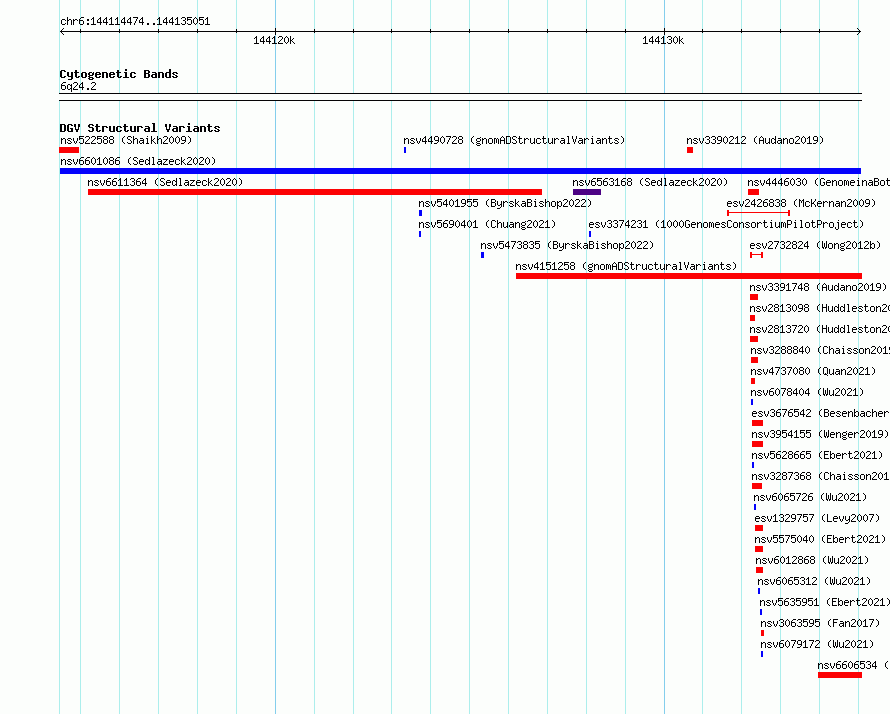Viewport: 890px width, 714px height.
Task: Click esv1329757 (Levy2007) label
Action: pyautogui.click(x=817, y=518)
